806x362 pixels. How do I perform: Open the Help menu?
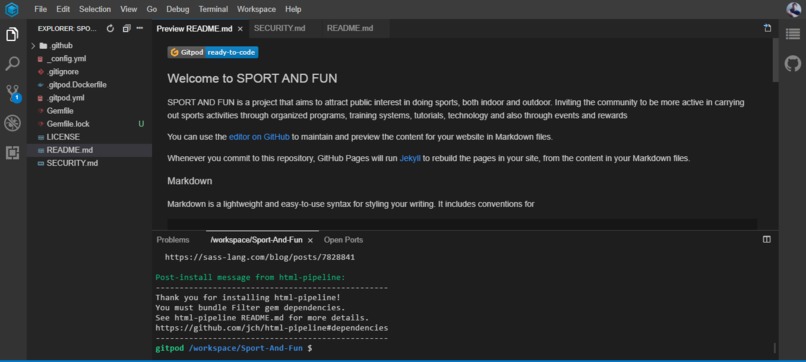click(x=294, y=9)
